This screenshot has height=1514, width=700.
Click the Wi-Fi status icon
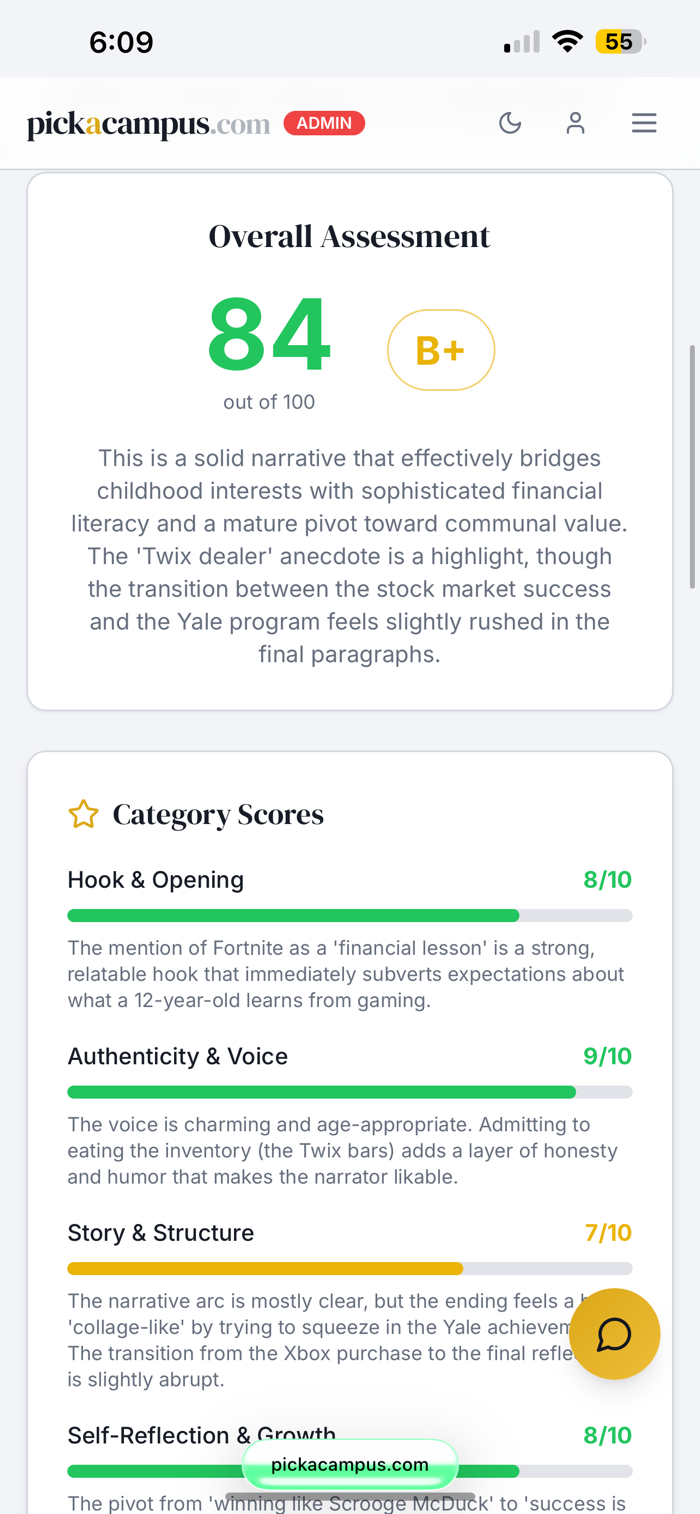tap(568, 42)
